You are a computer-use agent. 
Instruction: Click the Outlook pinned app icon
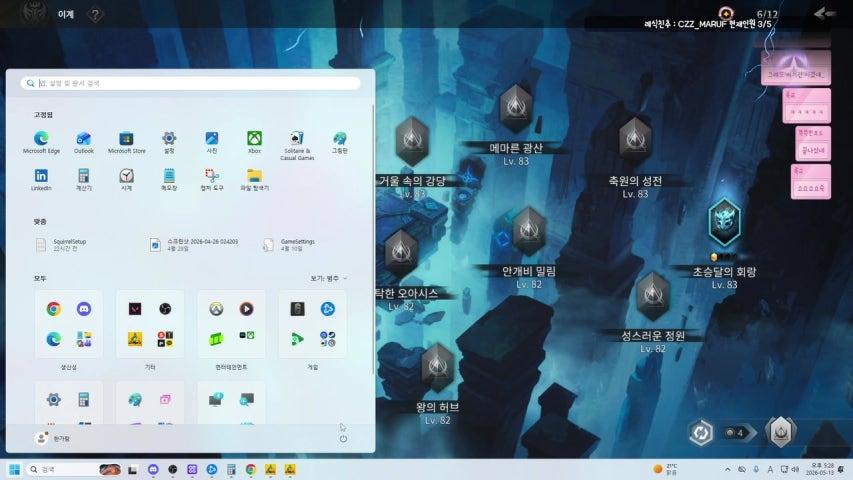point(84,143)
